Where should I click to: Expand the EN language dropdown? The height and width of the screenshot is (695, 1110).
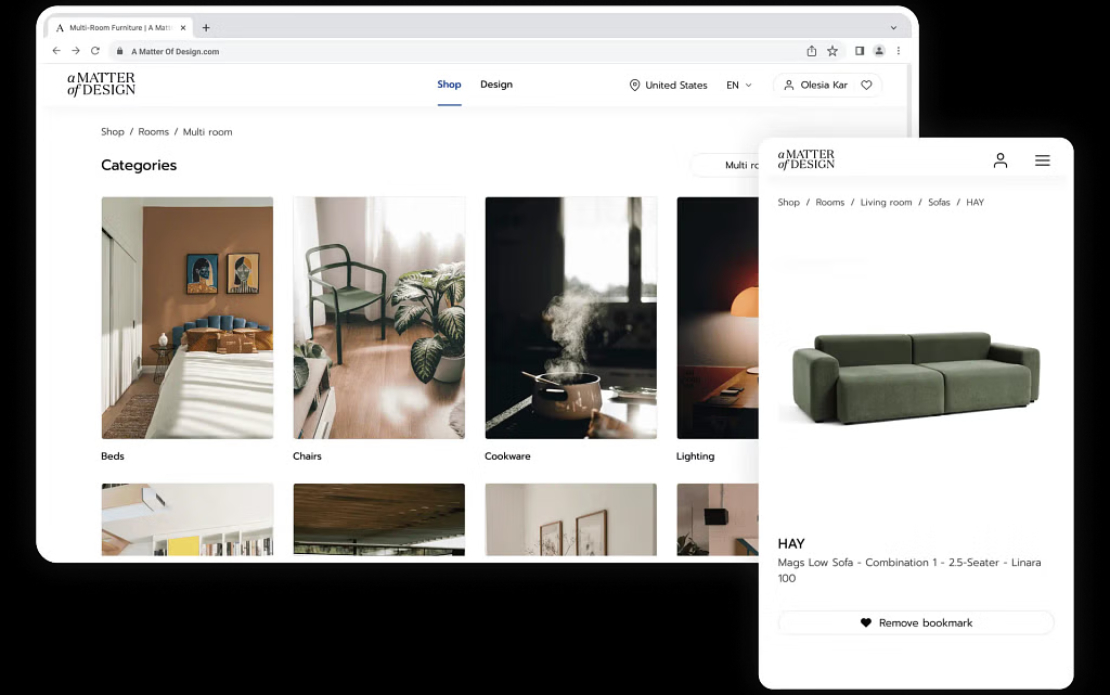pos(739,85)
